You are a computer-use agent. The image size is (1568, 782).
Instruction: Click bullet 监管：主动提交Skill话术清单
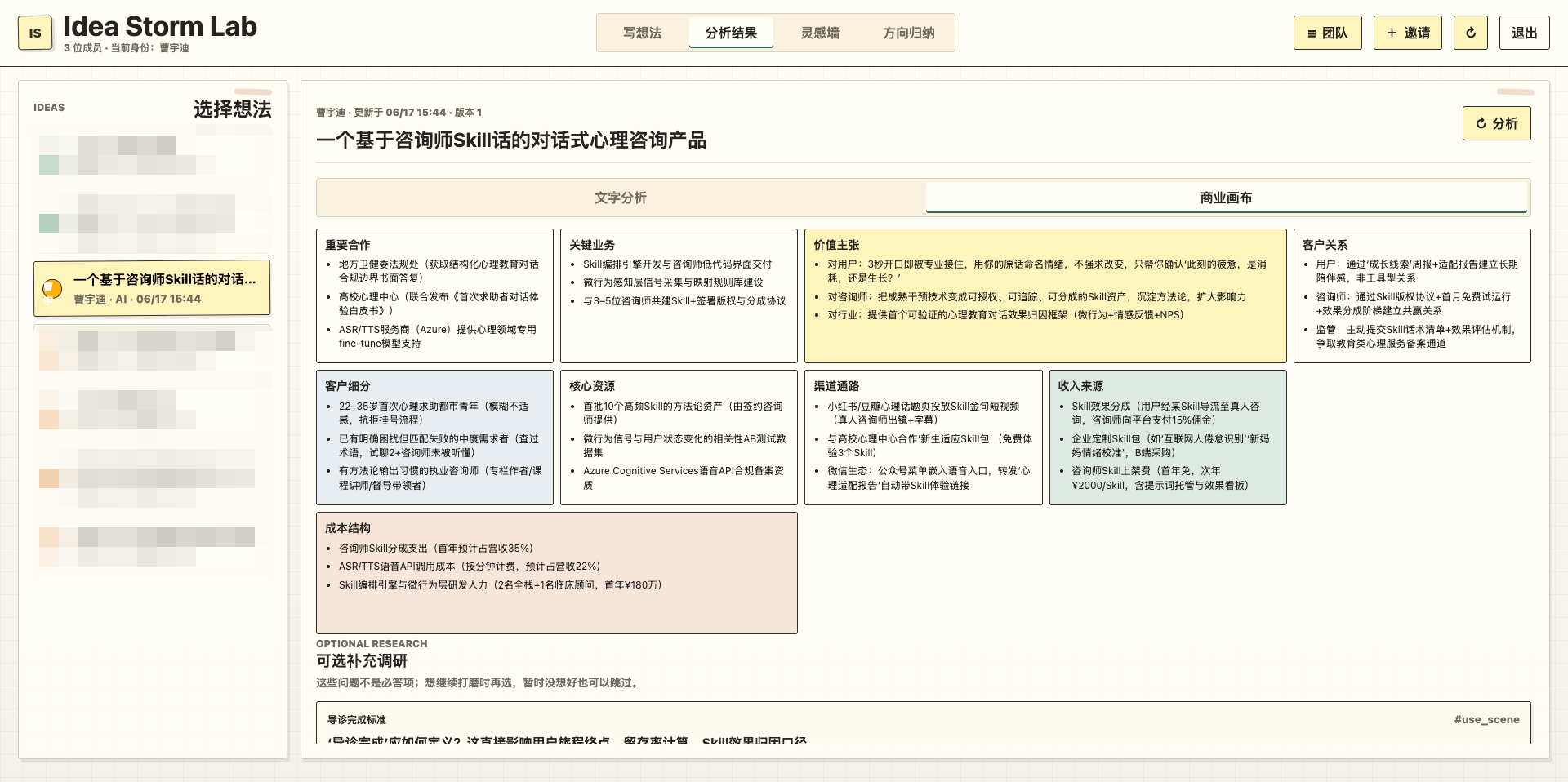click(x=1417, y=336)
